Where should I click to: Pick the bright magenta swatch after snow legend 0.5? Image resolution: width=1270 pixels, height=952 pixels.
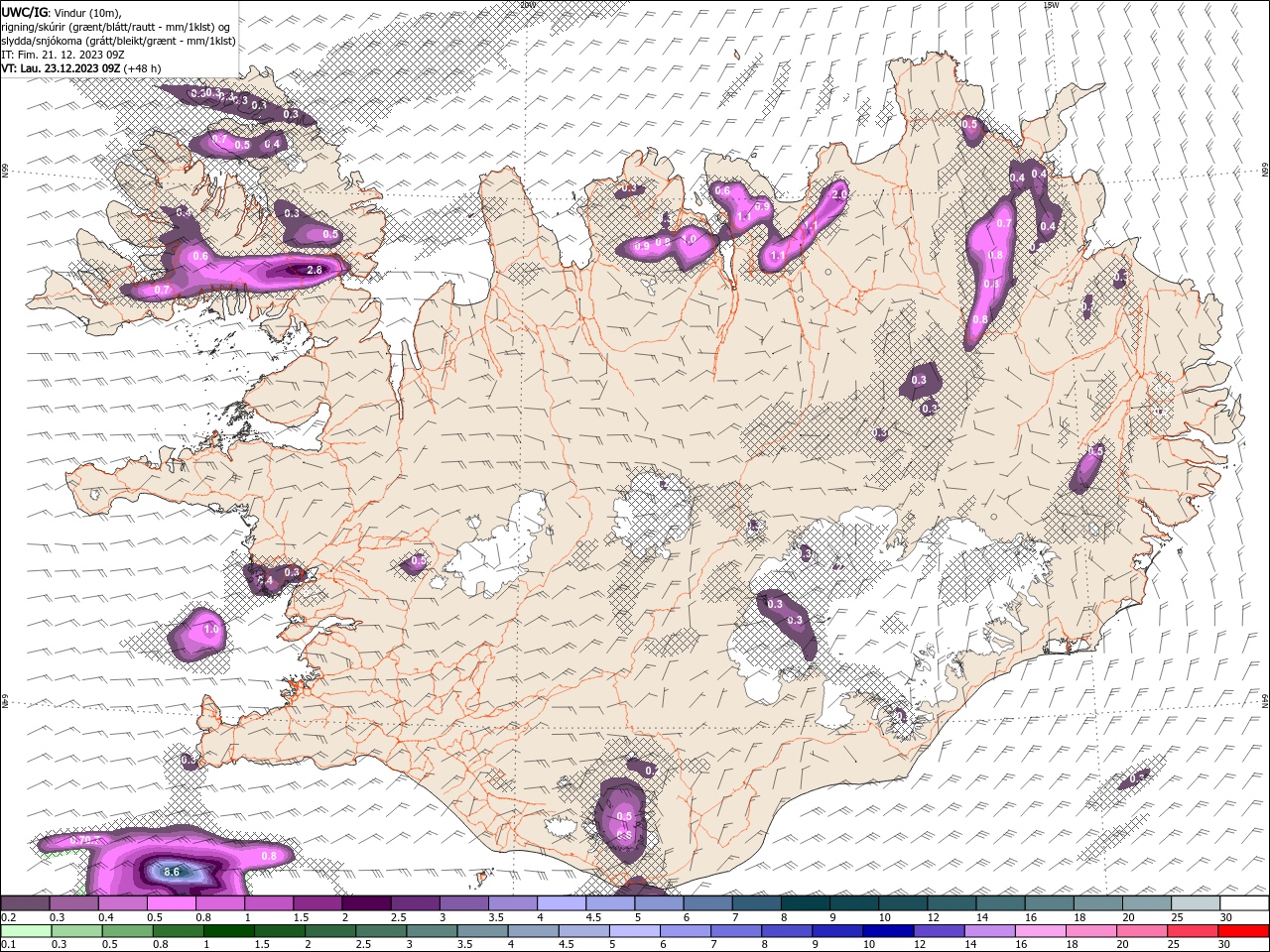point(172,903)
